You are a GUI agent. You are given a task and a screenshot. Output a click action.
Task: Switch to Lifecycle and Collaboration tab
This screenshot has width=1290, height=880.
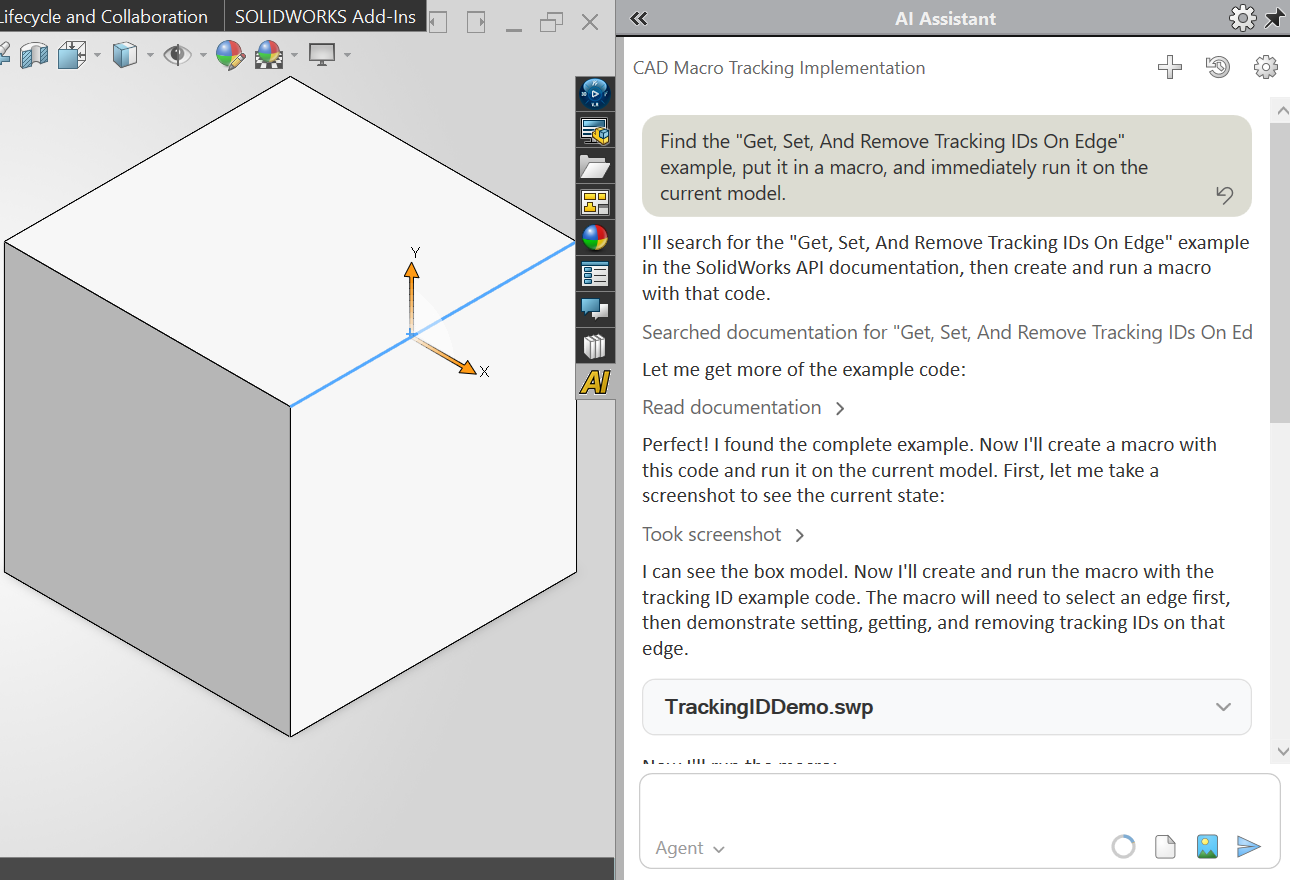coord(104,16)
